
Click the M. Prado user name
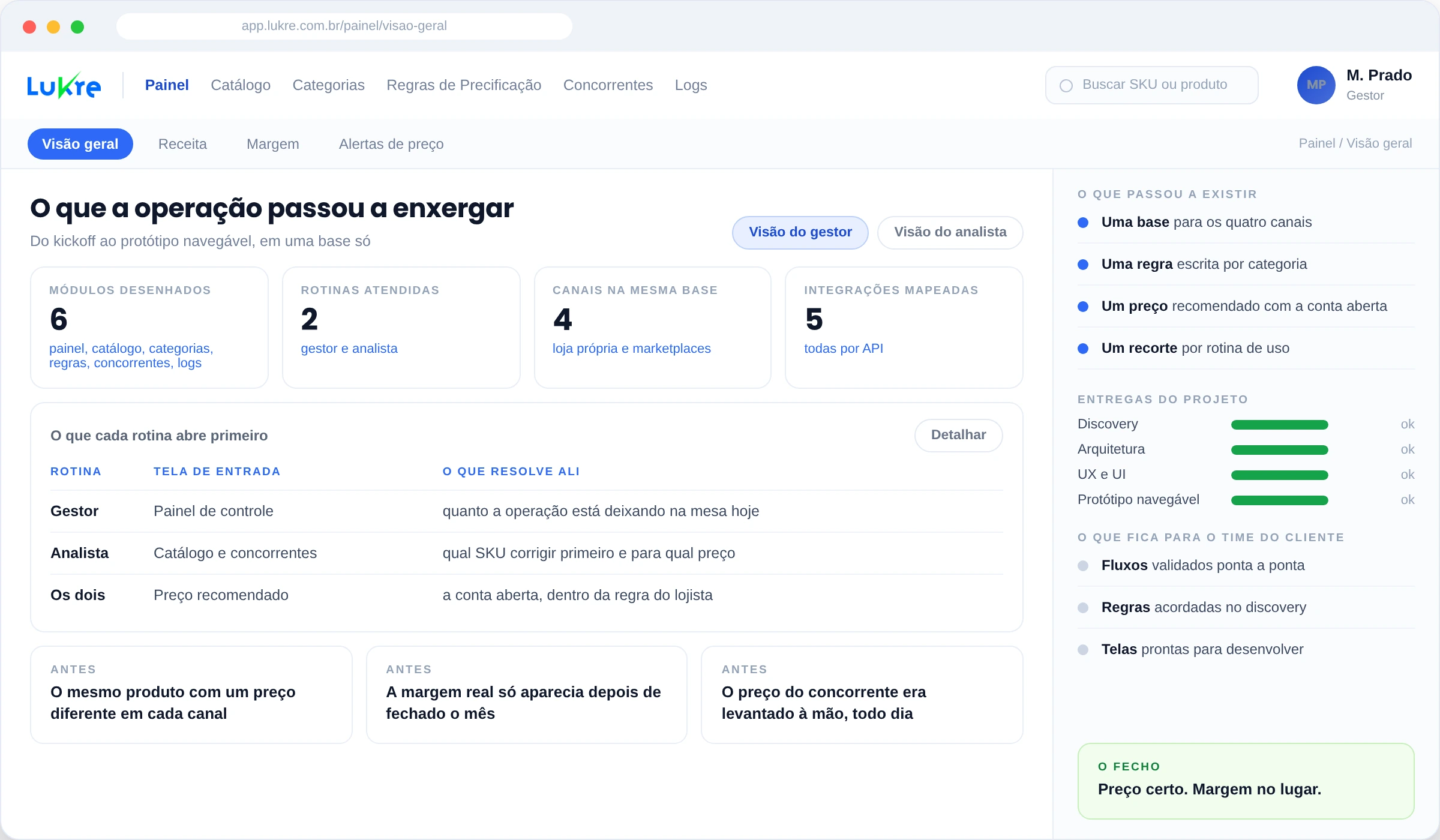(1379, 76)
